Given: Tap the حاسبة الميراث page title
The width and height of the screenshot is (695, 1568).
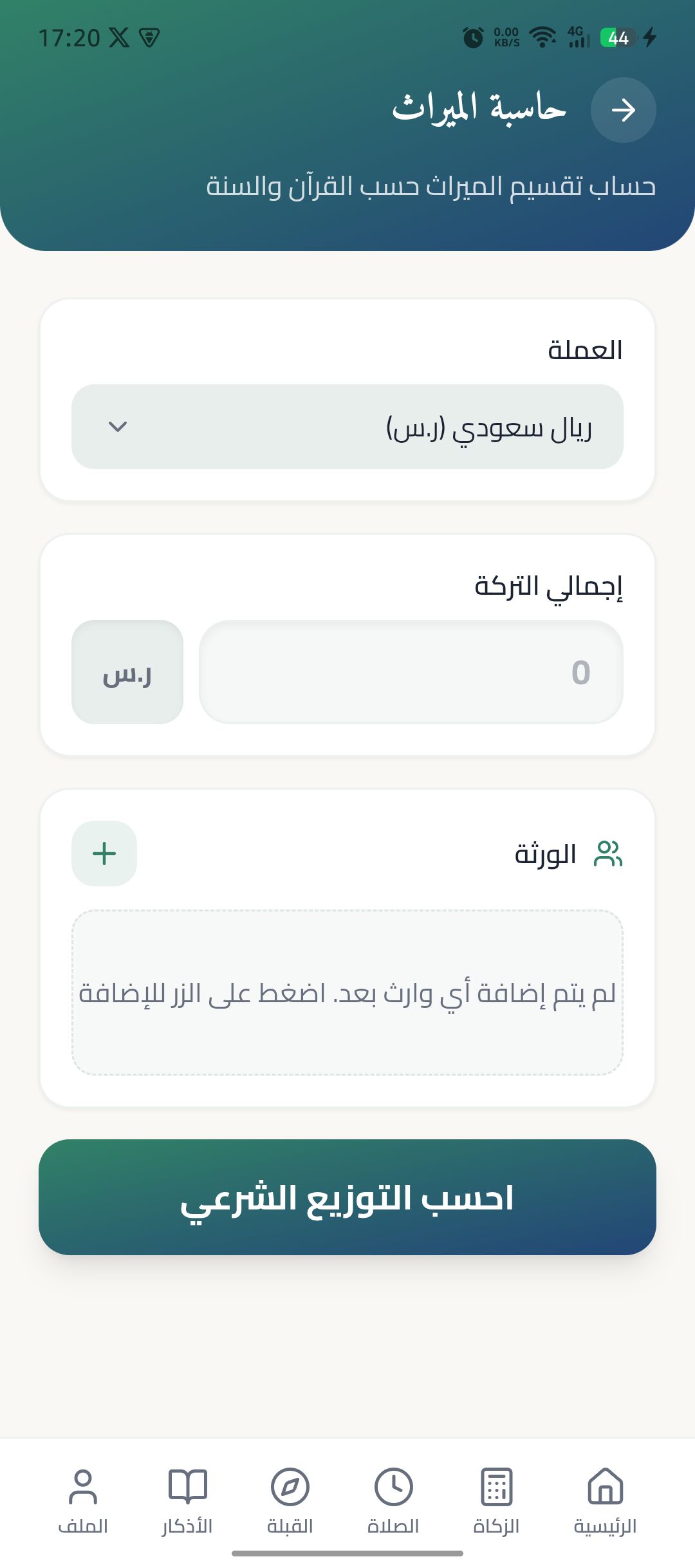Looking at the screenshot, I should click(x=479, y=108).
